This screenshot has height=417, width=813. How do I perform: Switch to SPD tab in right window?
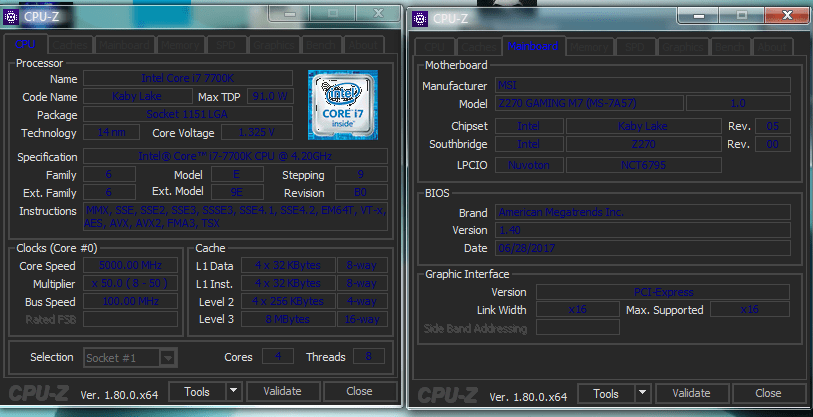pyautogui.click(x=635, y=47)
